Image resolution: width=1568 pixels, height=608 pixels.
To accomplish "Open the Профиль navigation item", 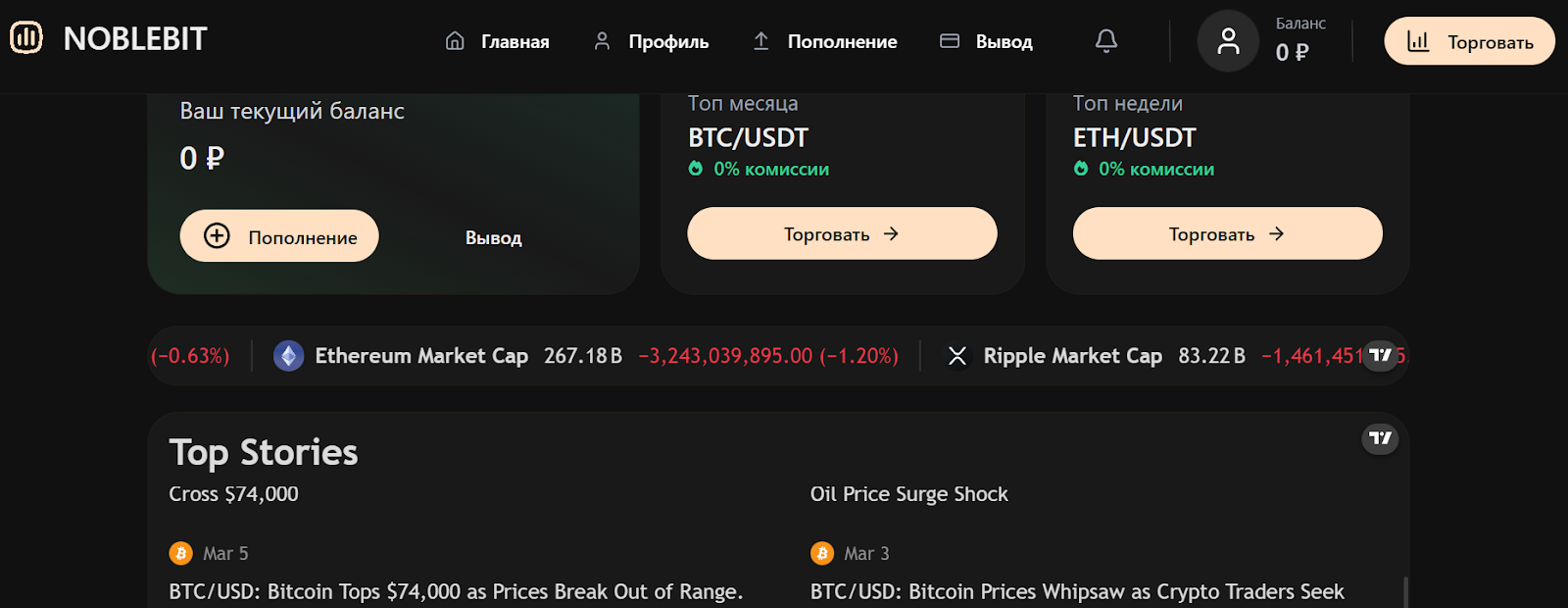I will point(652,42).
